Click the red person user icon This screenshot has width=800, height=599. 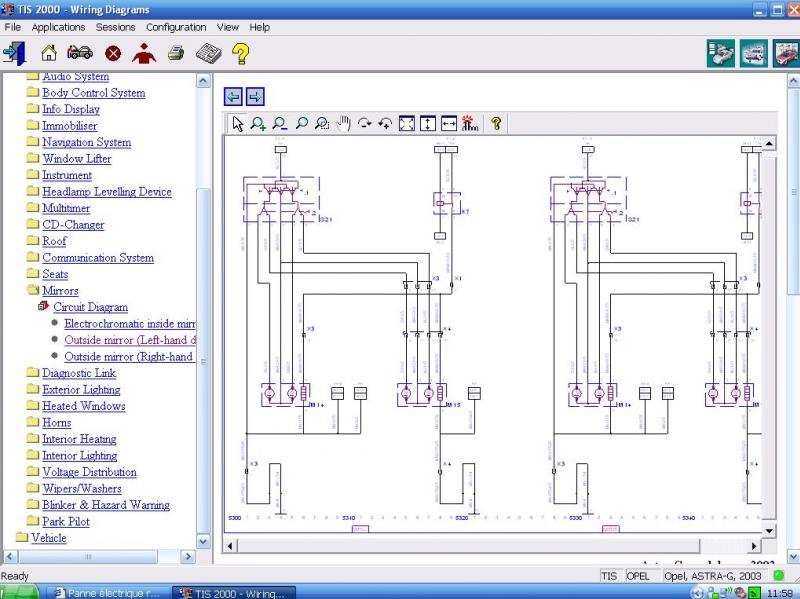pos(144,53)
